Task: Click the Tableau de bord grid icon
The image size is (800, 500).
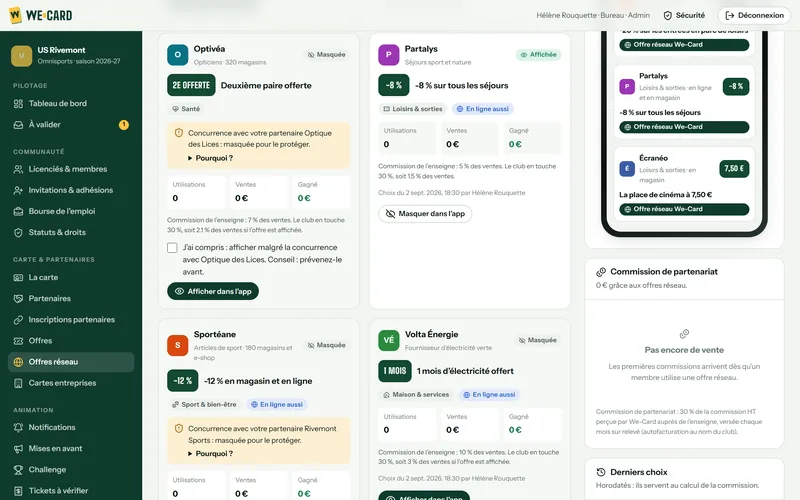Action: [18, 104]
